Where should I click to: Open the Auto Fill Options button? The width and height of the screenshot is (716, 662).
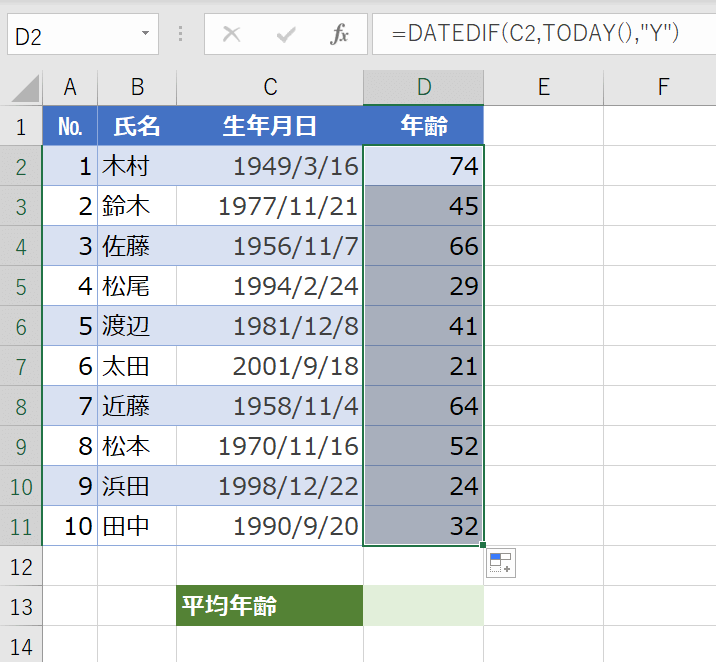point(501,564)
